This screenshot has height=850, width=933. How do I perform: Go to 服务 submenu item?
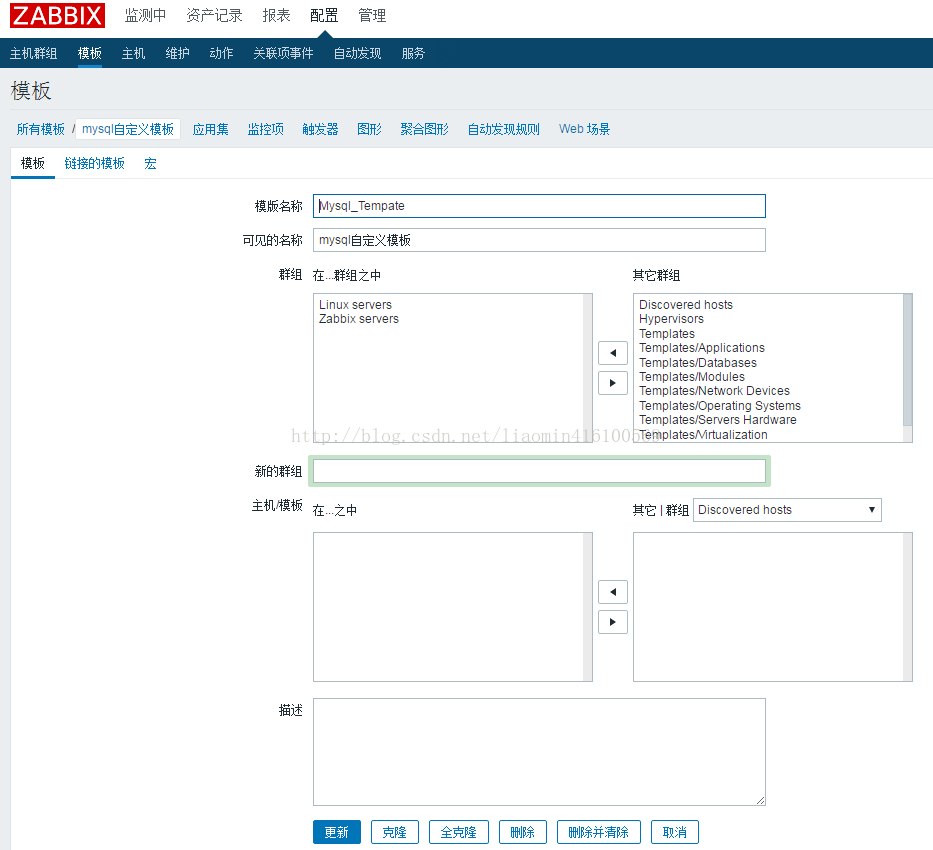[x=413, y=54]
